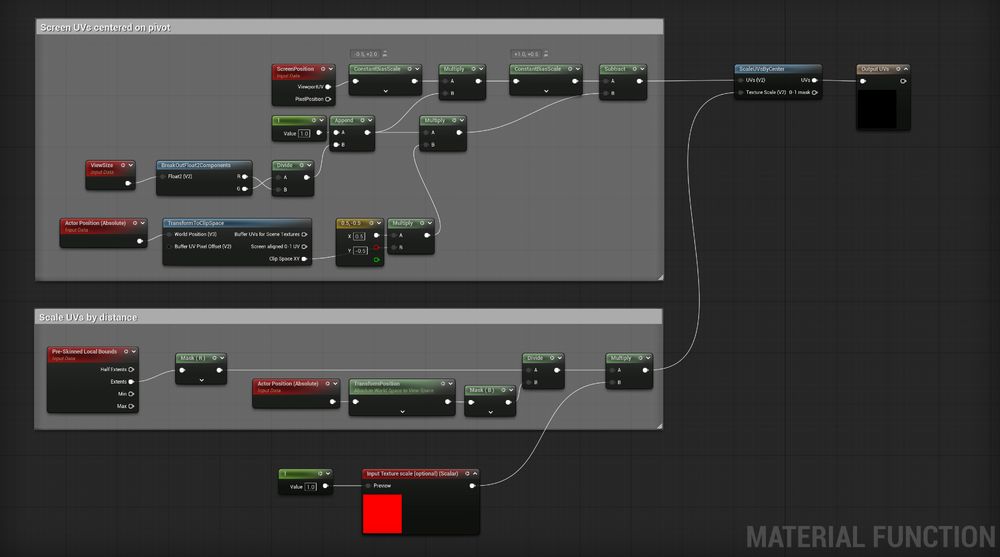The image size is (1000, 557).
Task: Expand hidden pins on TransformPosition bottom chevron
Action: 402,412
